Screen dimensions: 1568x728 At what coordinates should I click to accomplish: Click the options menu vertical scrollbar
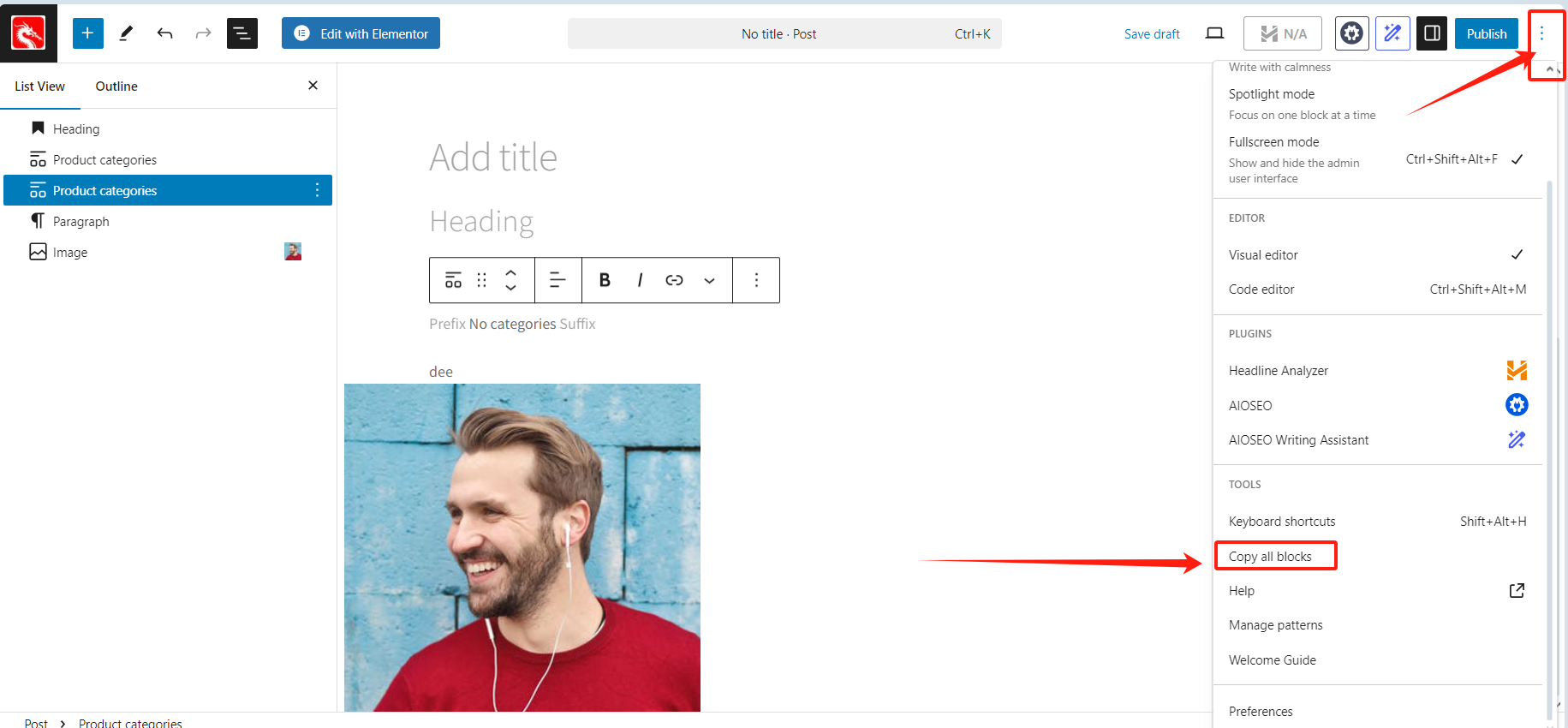click(x=1549, y=450)
